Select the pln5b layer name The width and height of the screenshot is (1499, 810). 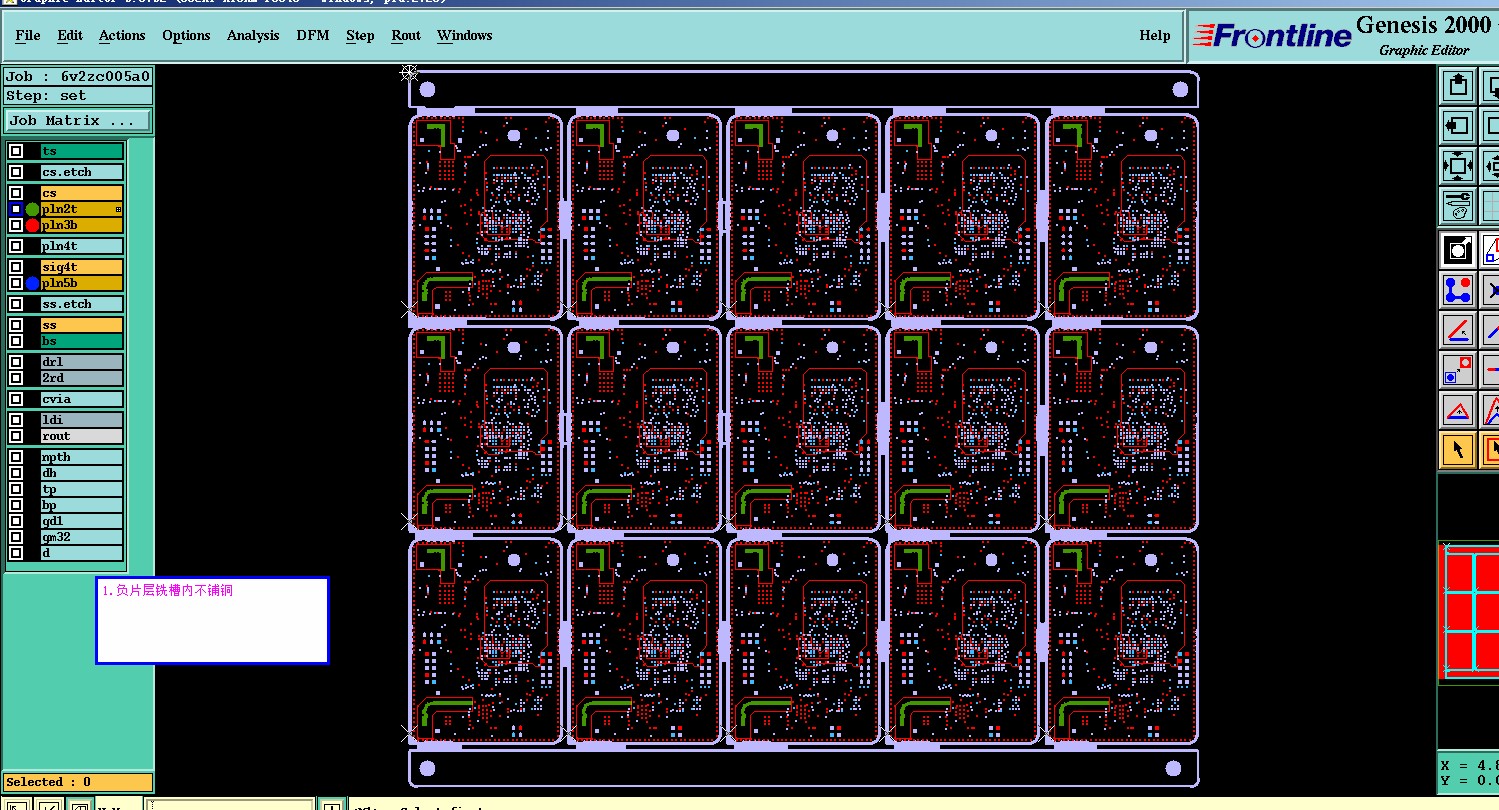click(82, 283)
